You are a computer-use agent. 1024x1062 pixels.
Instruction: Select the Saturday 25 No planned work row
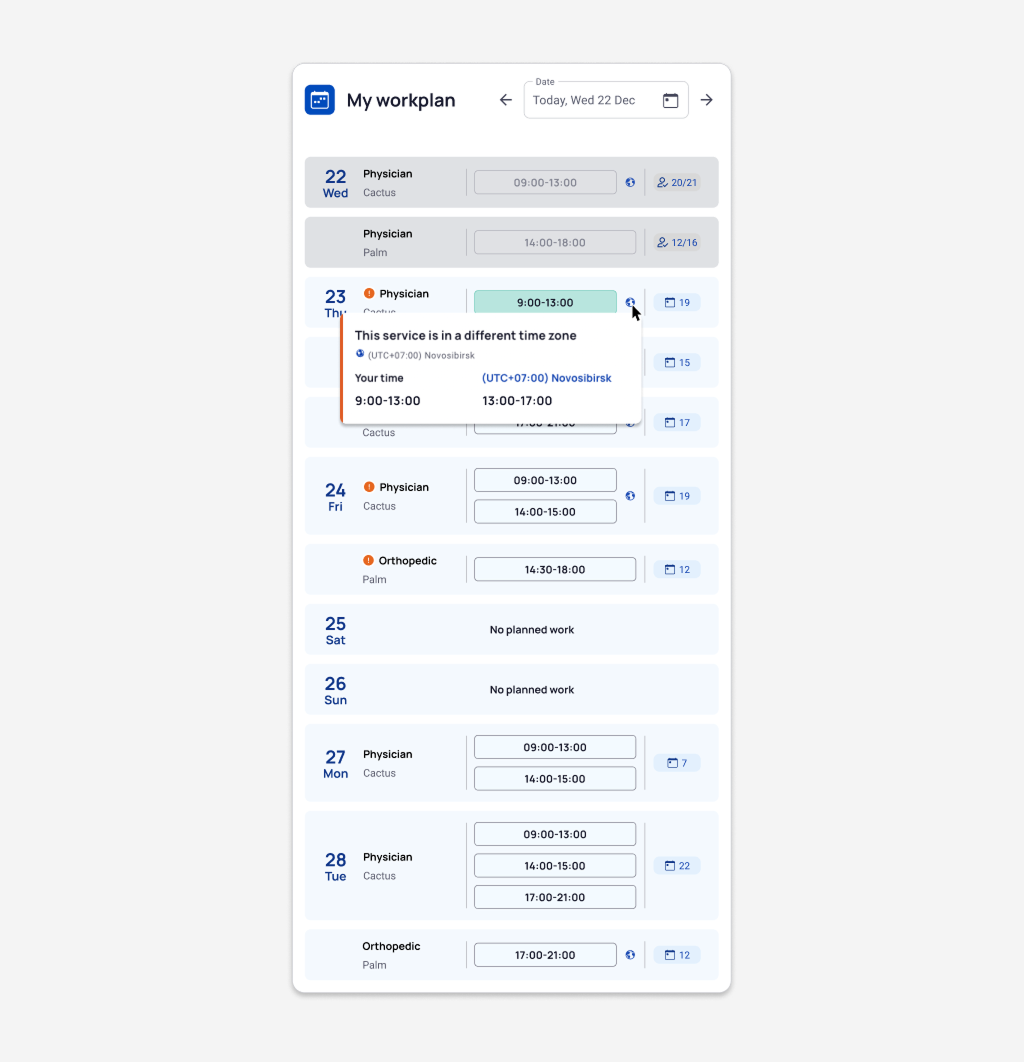(511, 630)
